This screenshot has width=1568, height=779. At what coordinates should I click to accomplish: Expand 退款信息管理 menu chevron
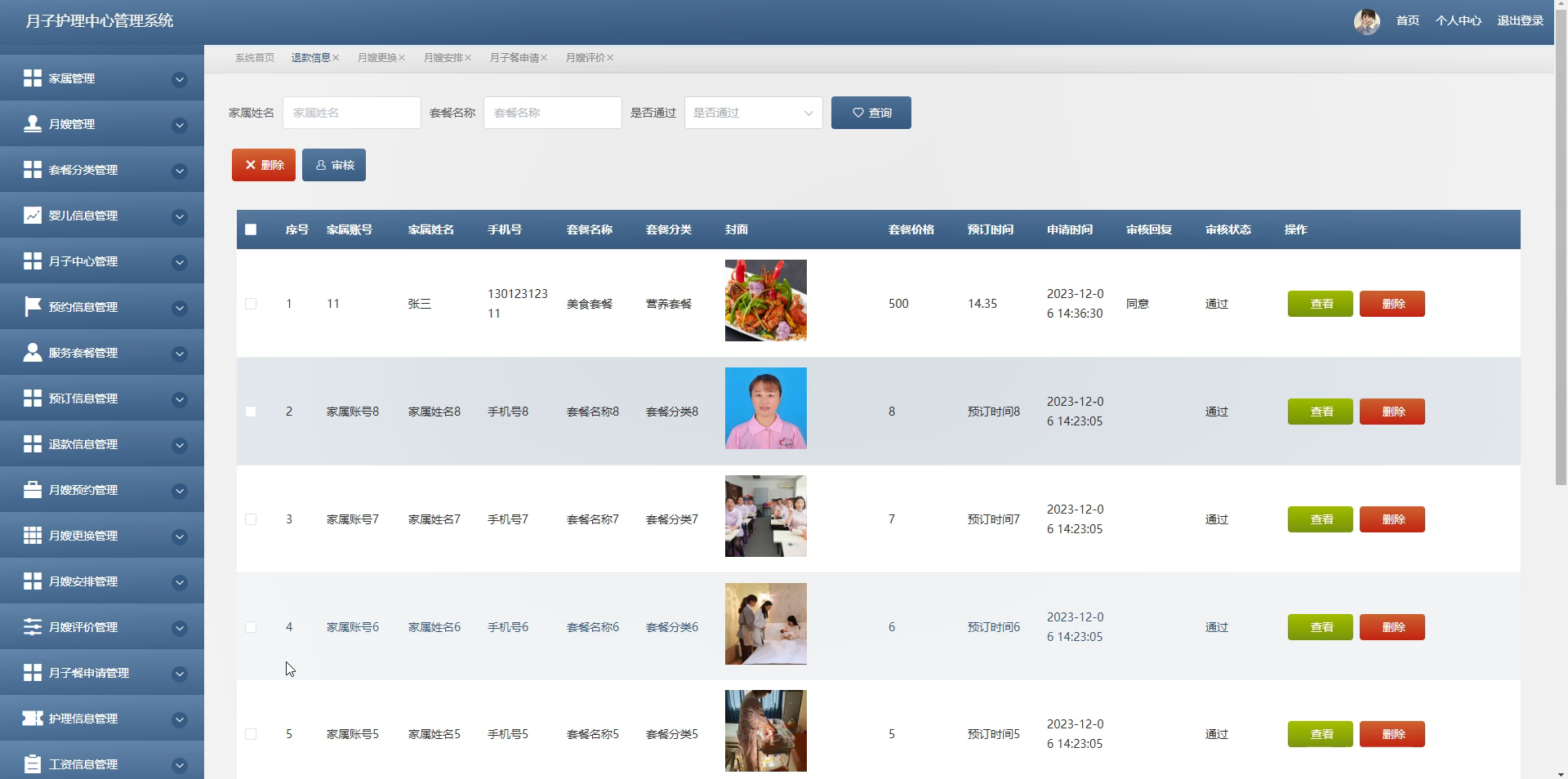point(180,445)
